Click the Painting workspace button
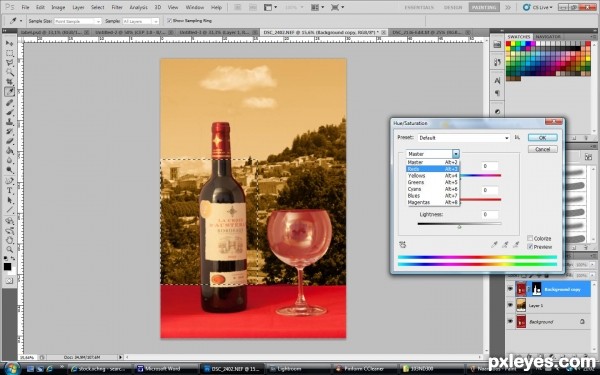The height and width of the screenshot is (375, 600). tap(484, 7)
